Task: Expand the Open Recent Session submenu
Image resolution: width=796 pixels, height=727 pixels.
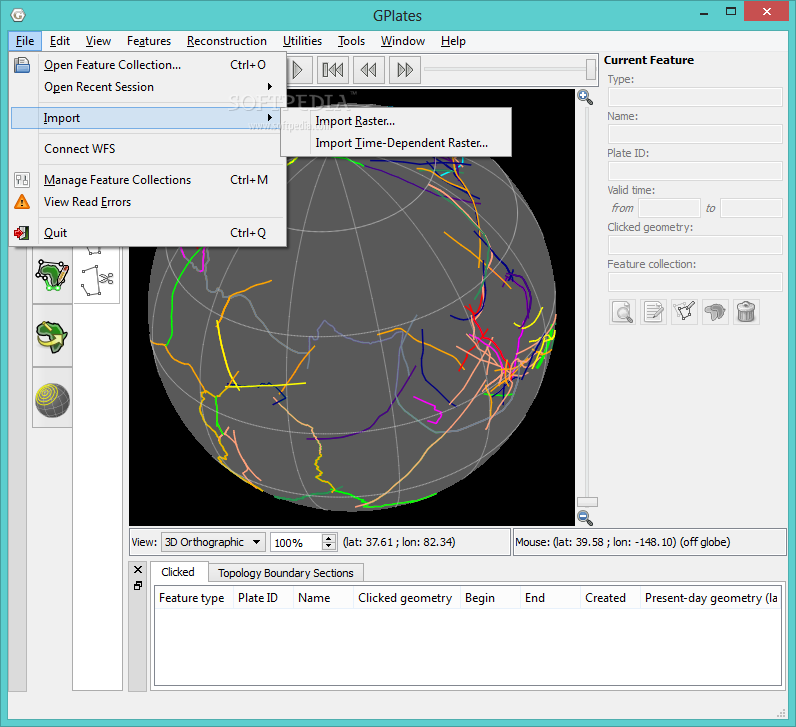Action: 149,87
